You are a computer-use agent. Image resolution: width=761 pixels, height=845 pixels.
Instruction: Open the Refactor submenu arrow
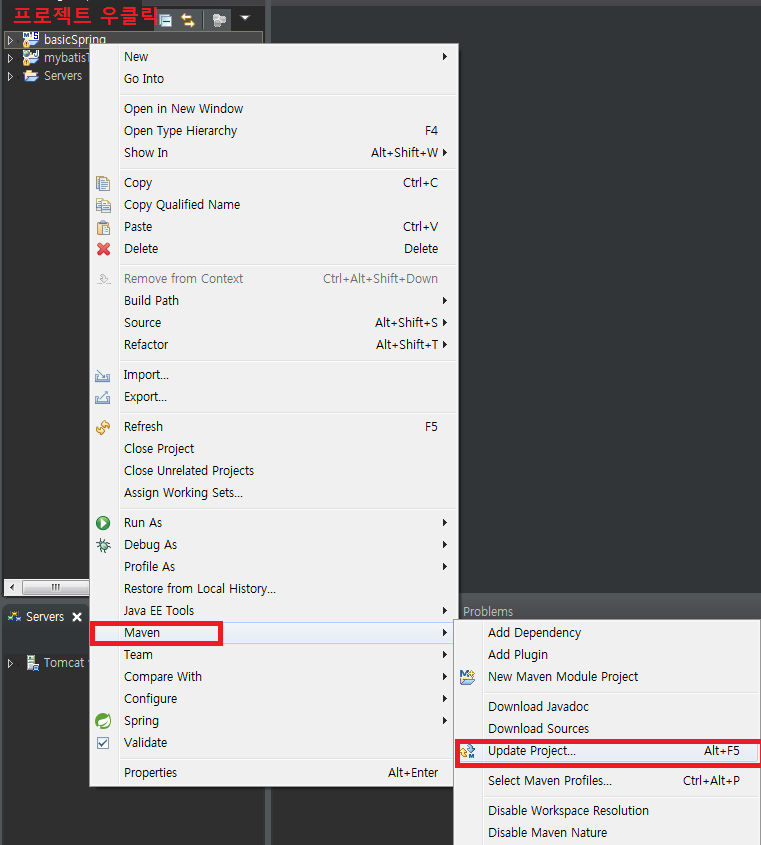[445, 345]
